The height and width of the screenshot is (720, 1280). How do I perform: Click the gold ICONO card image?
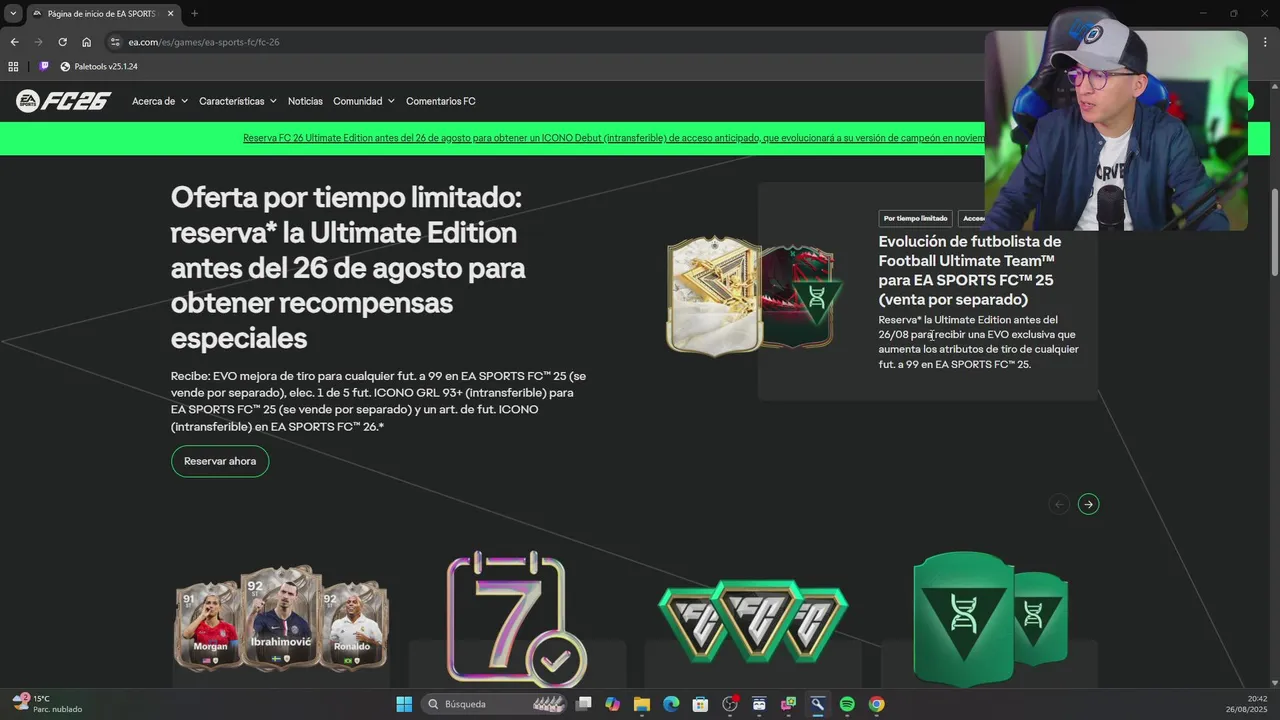coord(715,296)
